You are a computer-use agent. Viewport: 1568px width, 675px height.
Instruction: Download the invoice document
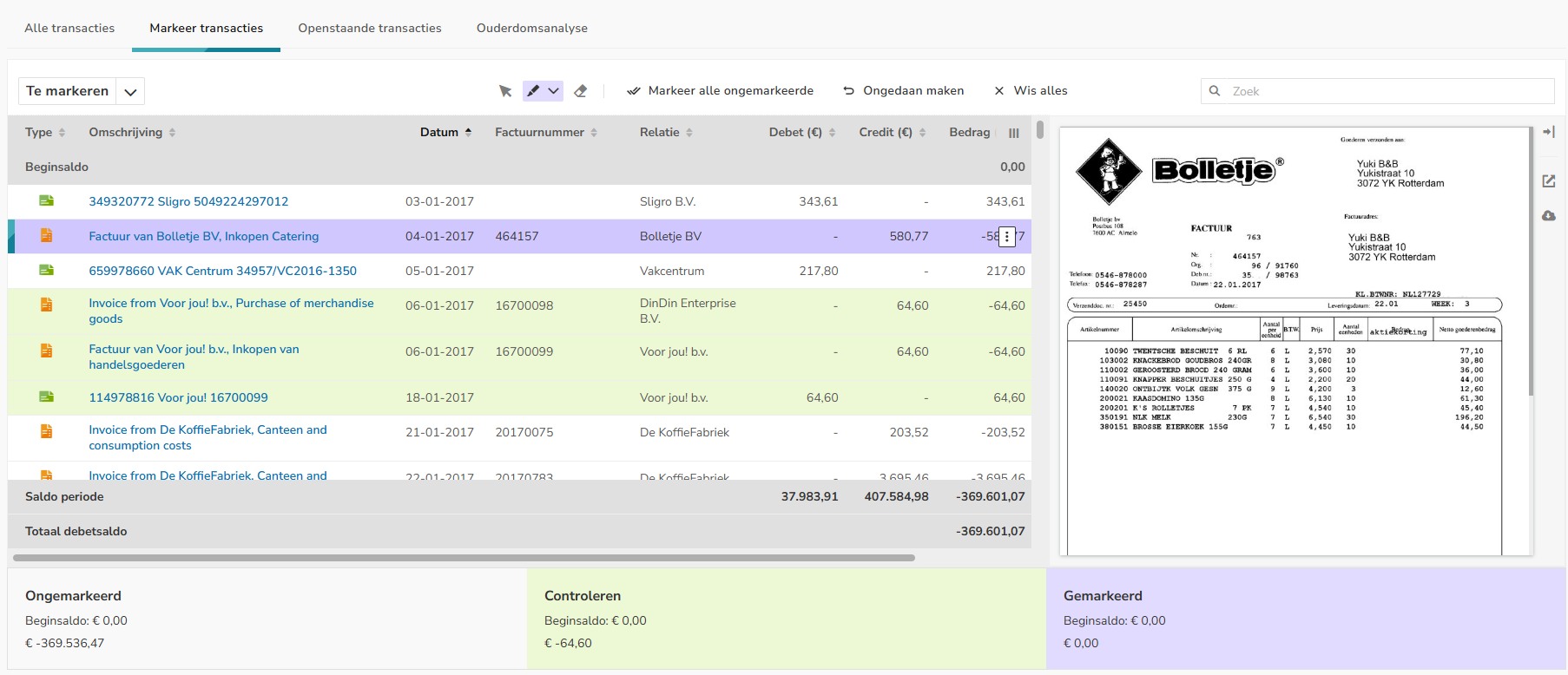pos(1549,215)
